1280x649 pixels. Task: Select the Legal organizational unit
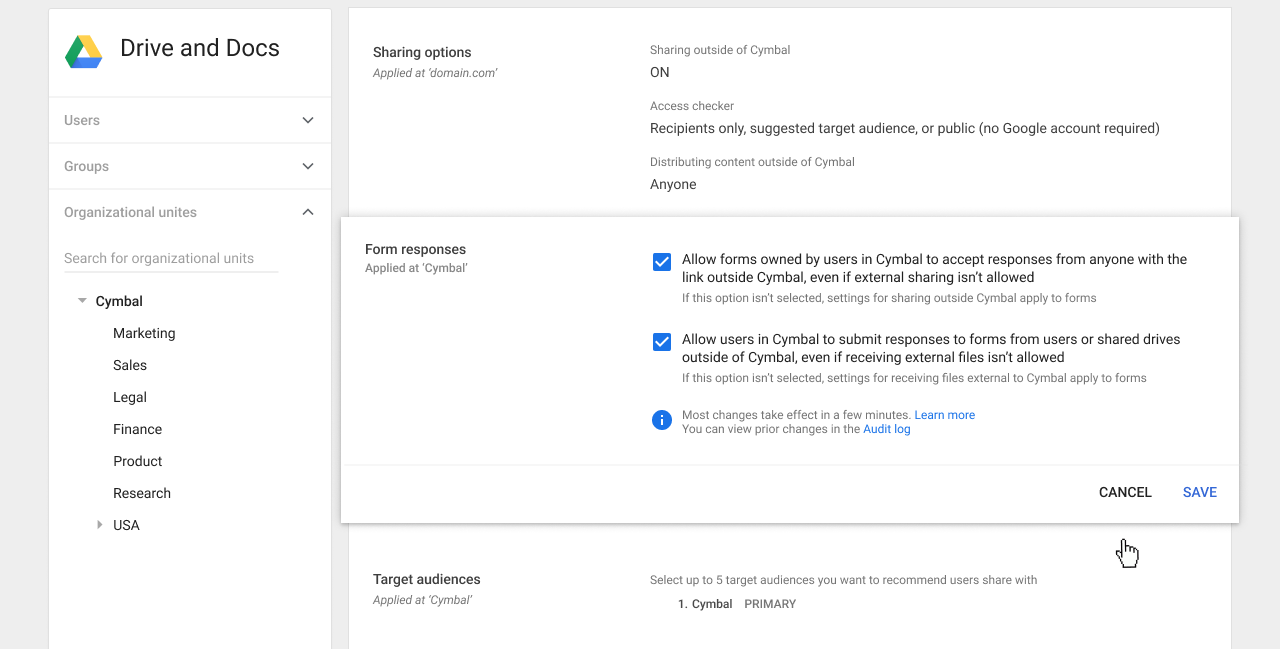click(x=130, y=397)
